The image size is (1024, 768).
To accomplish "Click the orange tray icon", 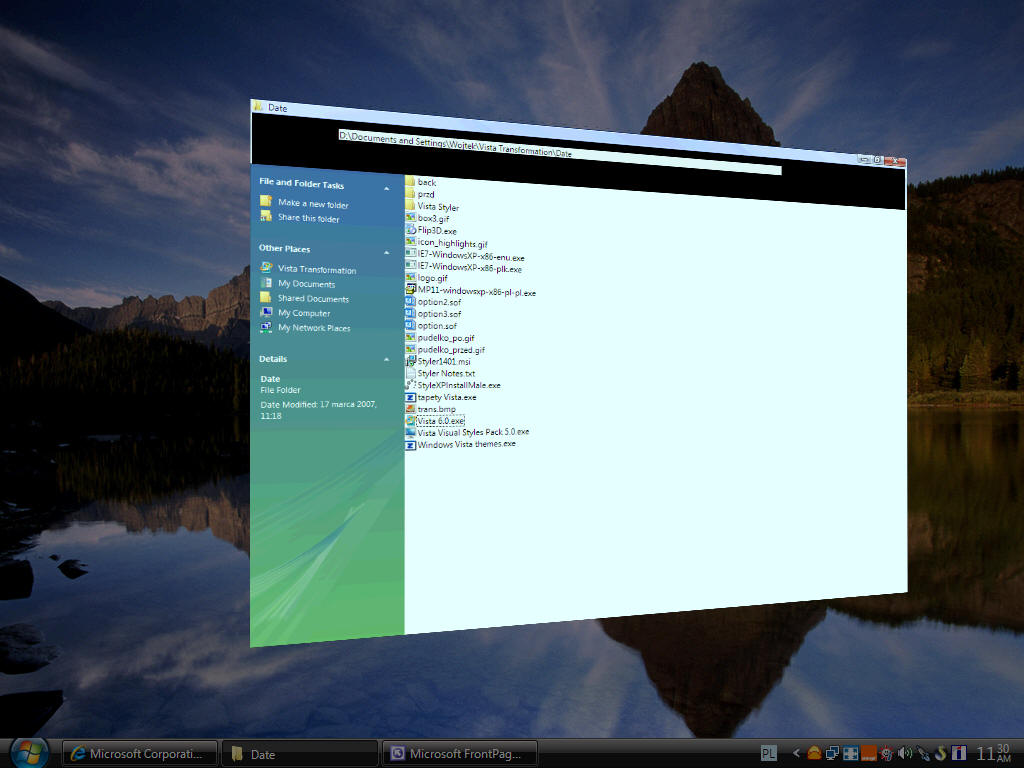I will click(868, 753).
